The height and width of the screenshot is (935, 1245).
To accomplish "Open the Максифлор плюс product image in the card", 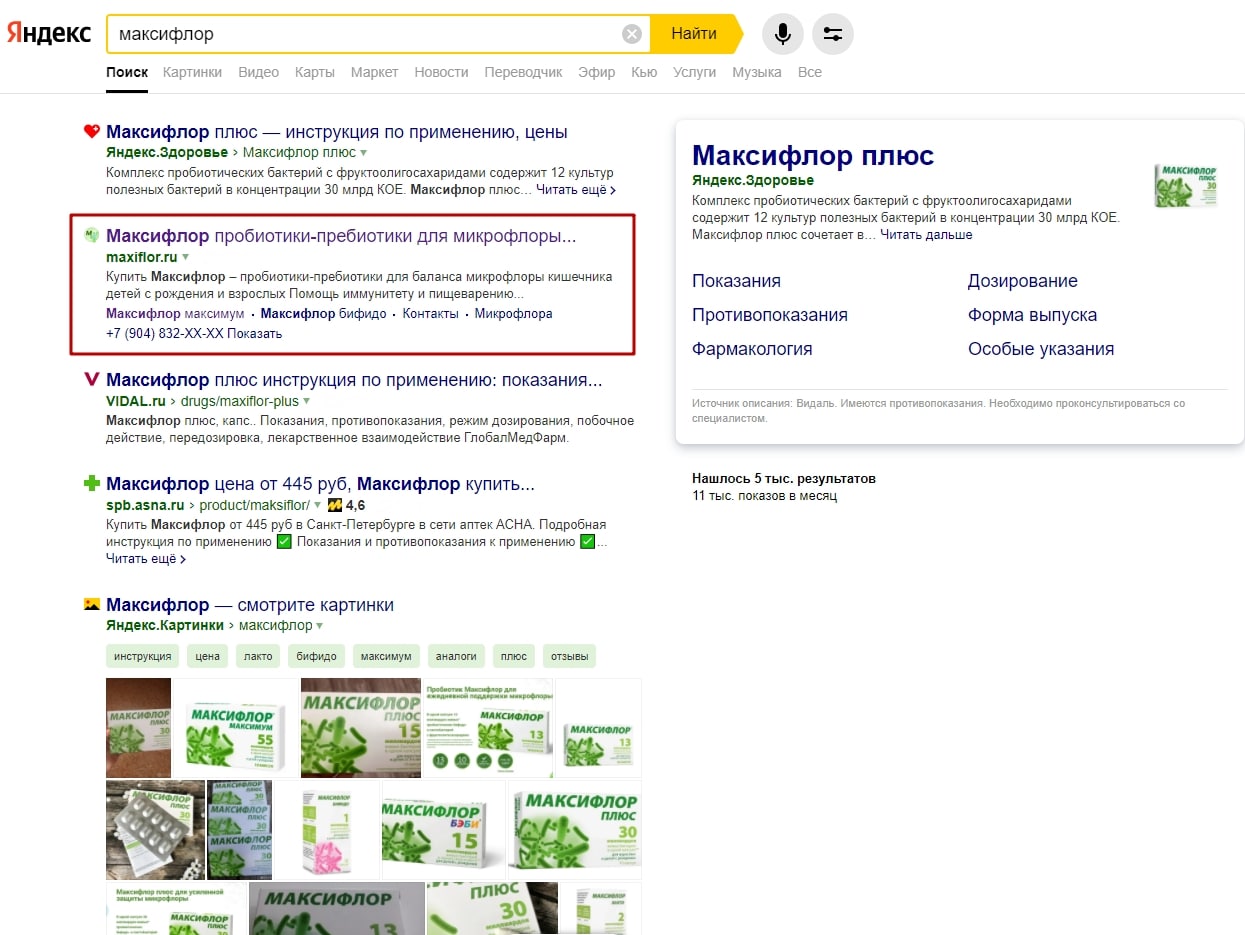I will pos(1186,186).
